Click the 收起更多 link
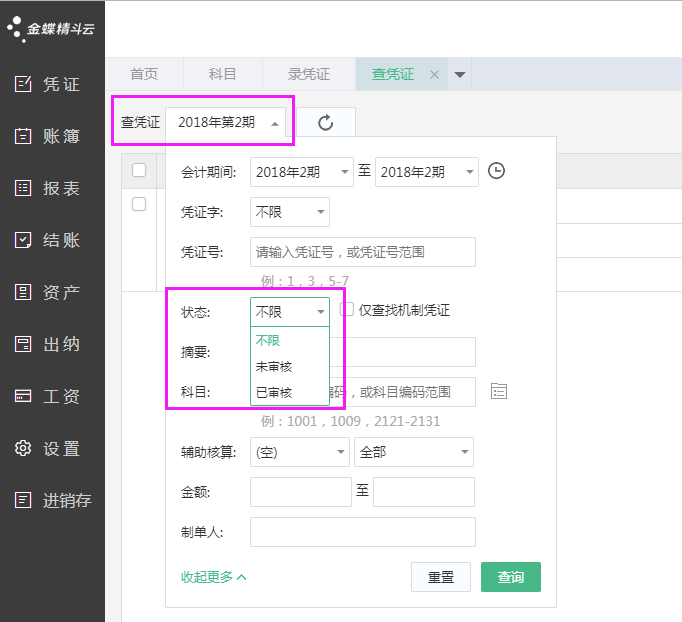Screen dimensions: 682x622 (x=213, y=577)
